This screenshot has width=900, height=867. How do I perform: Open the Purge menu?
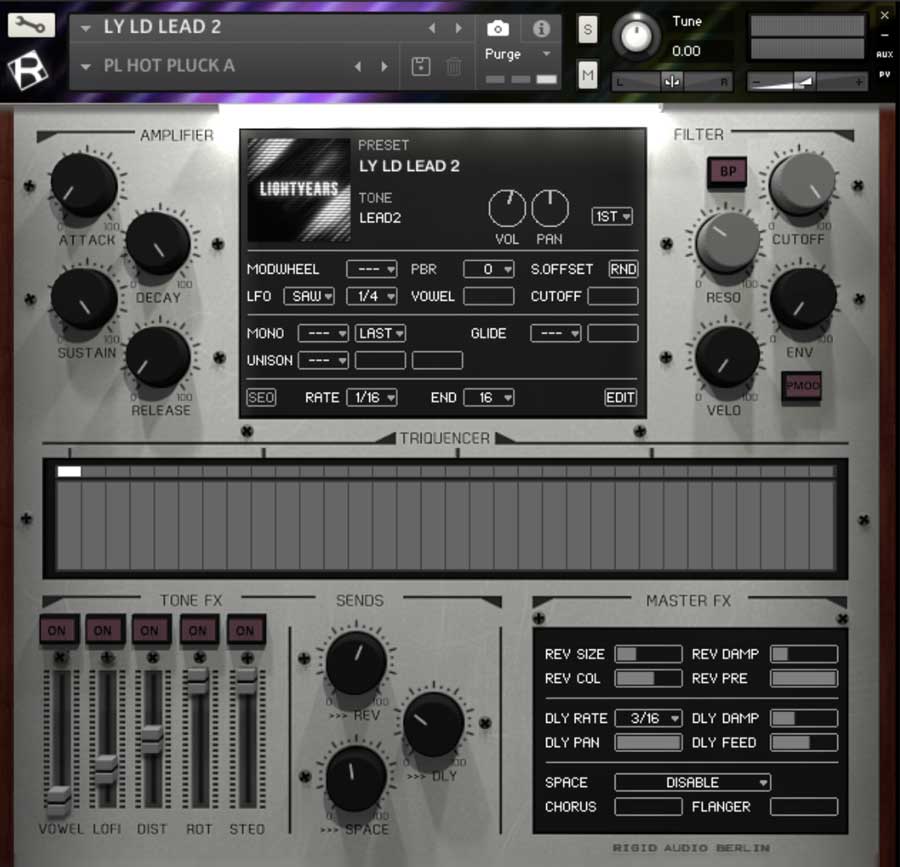coord(517,54)
